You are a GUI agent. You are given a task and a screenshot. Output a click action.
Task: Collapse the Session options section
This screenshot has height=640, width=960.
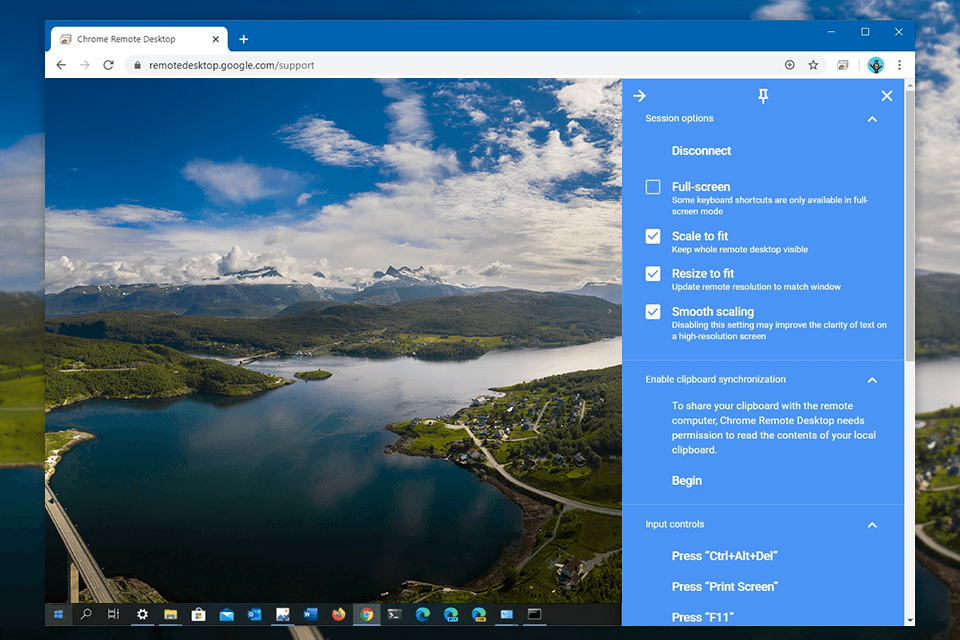[x=871, y=118]
